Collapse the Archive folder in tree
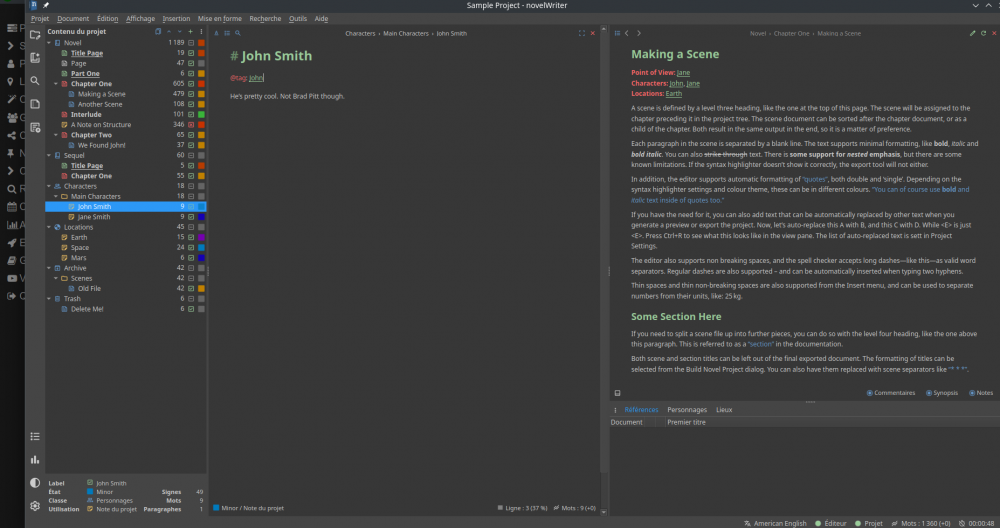Image resolution: width=1000 pixels, height=528 pixels. pyautogui.click(x=48, y=268)
